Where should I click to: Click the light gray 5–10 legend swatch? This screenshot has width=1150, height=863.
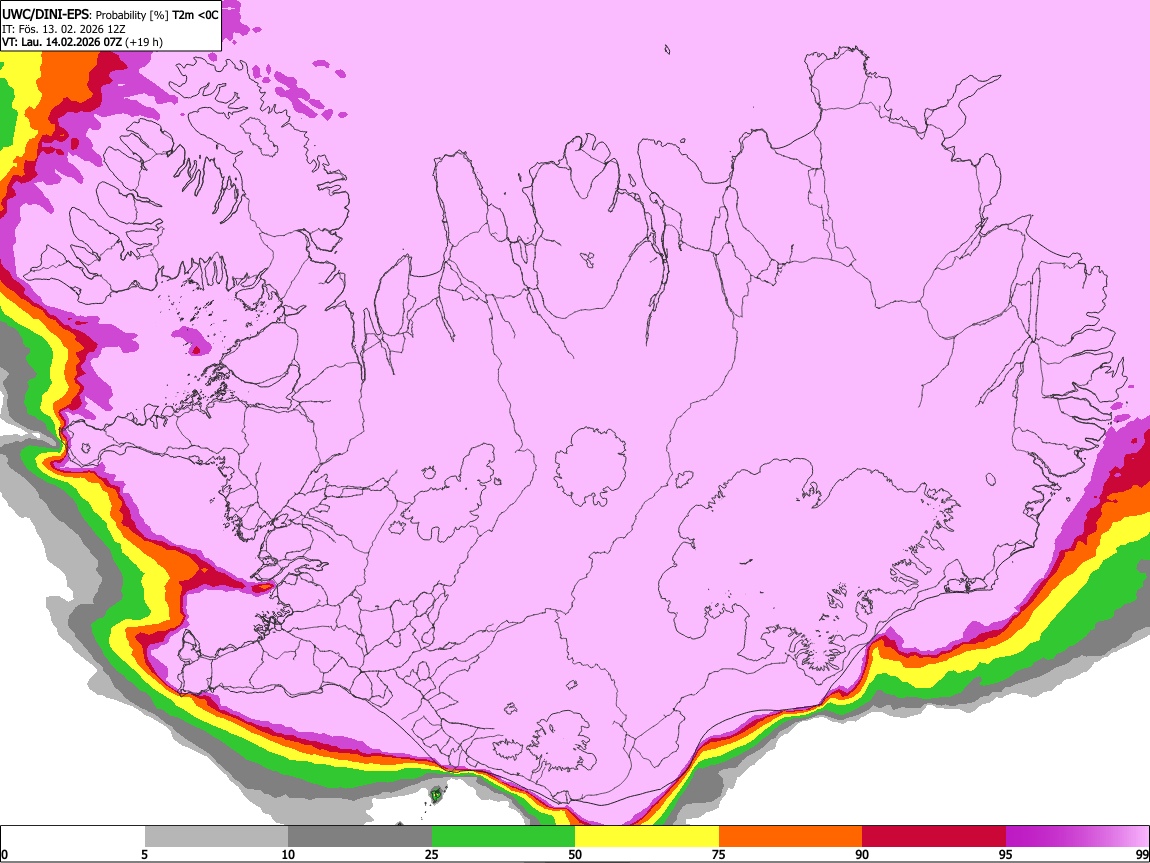coord(216,837)
